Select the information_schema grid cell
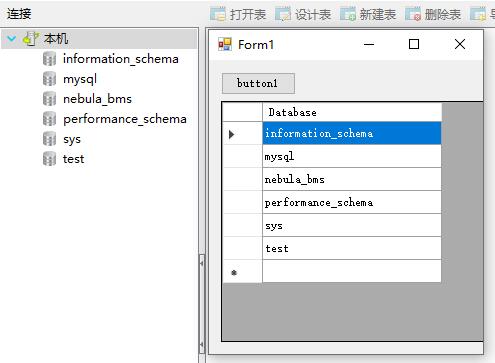Viewport: 495px width, 363px height. 352,133
